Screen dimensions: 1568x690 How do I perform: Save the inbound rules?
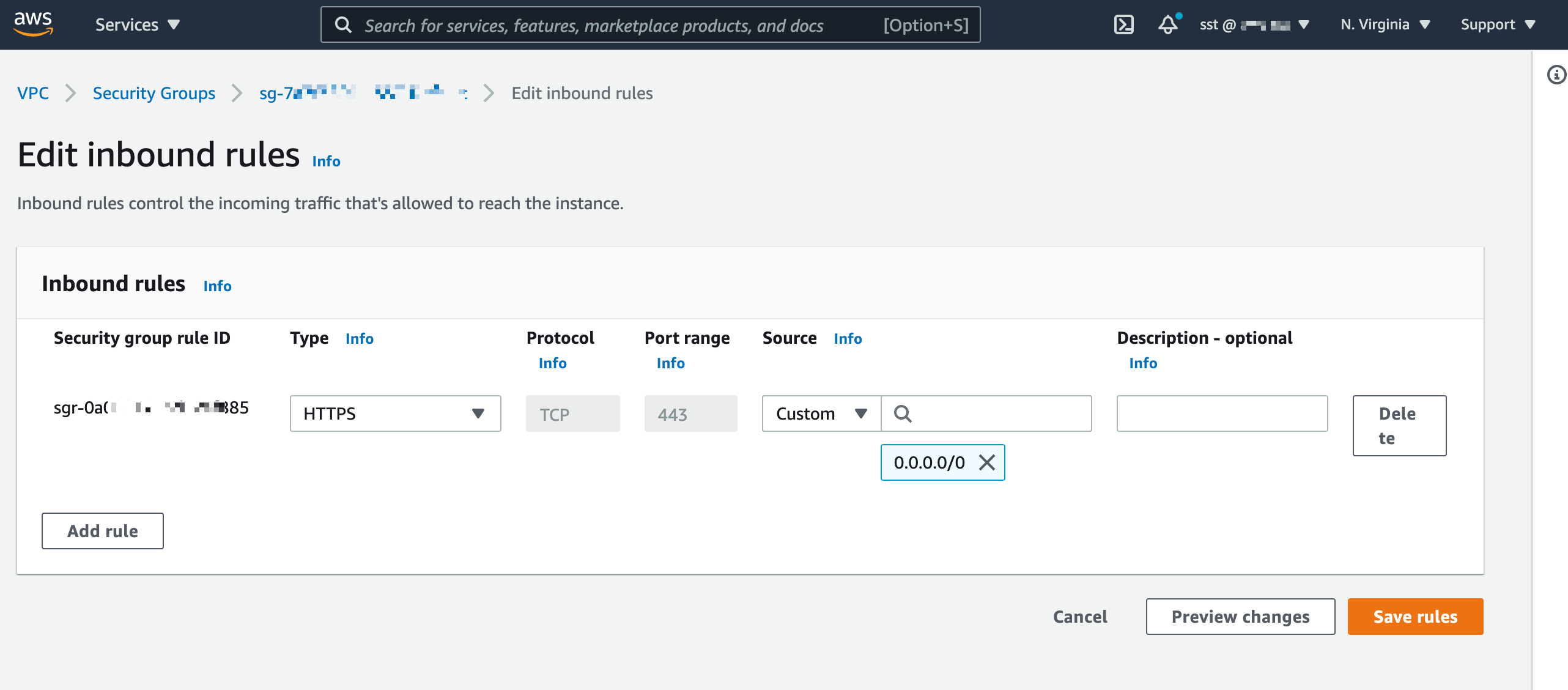1415,616
